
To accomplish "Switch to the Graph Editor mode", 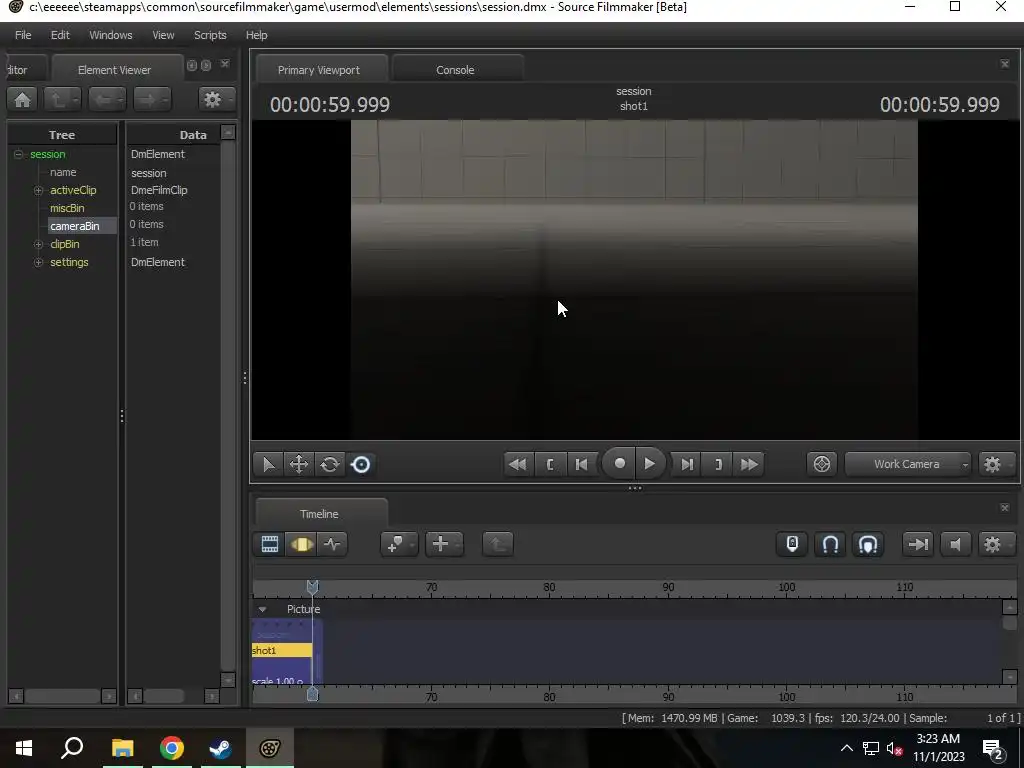I will pos(332,544).
